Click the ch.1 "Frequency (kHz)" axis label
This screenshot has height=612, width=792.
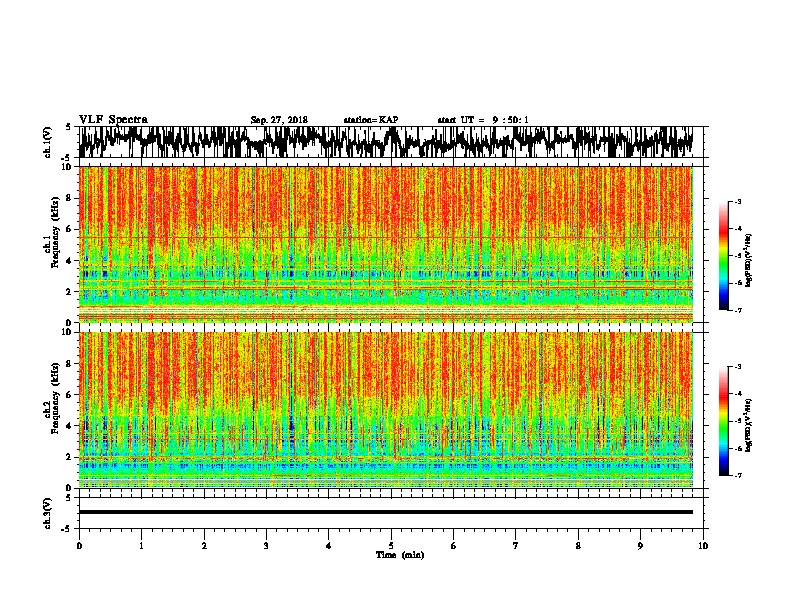click(x=55, y=233)
